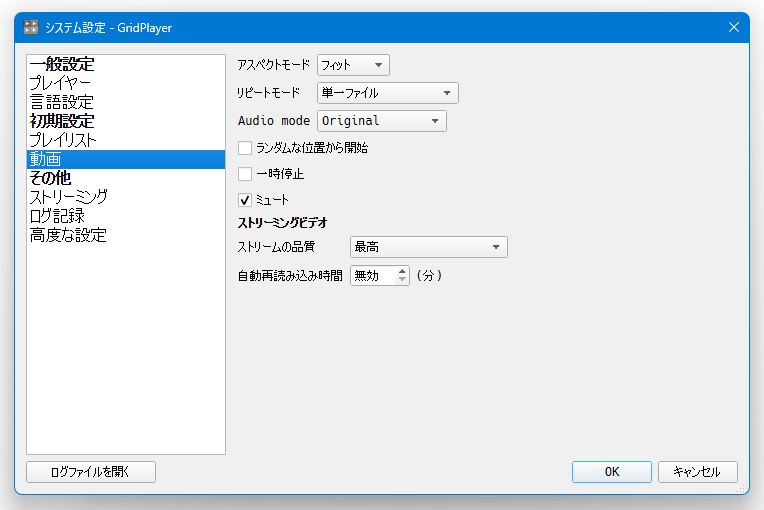Screen dimensions: 764x510
Task: Select 高度な設定 in settings list
Action: point(126,235)
